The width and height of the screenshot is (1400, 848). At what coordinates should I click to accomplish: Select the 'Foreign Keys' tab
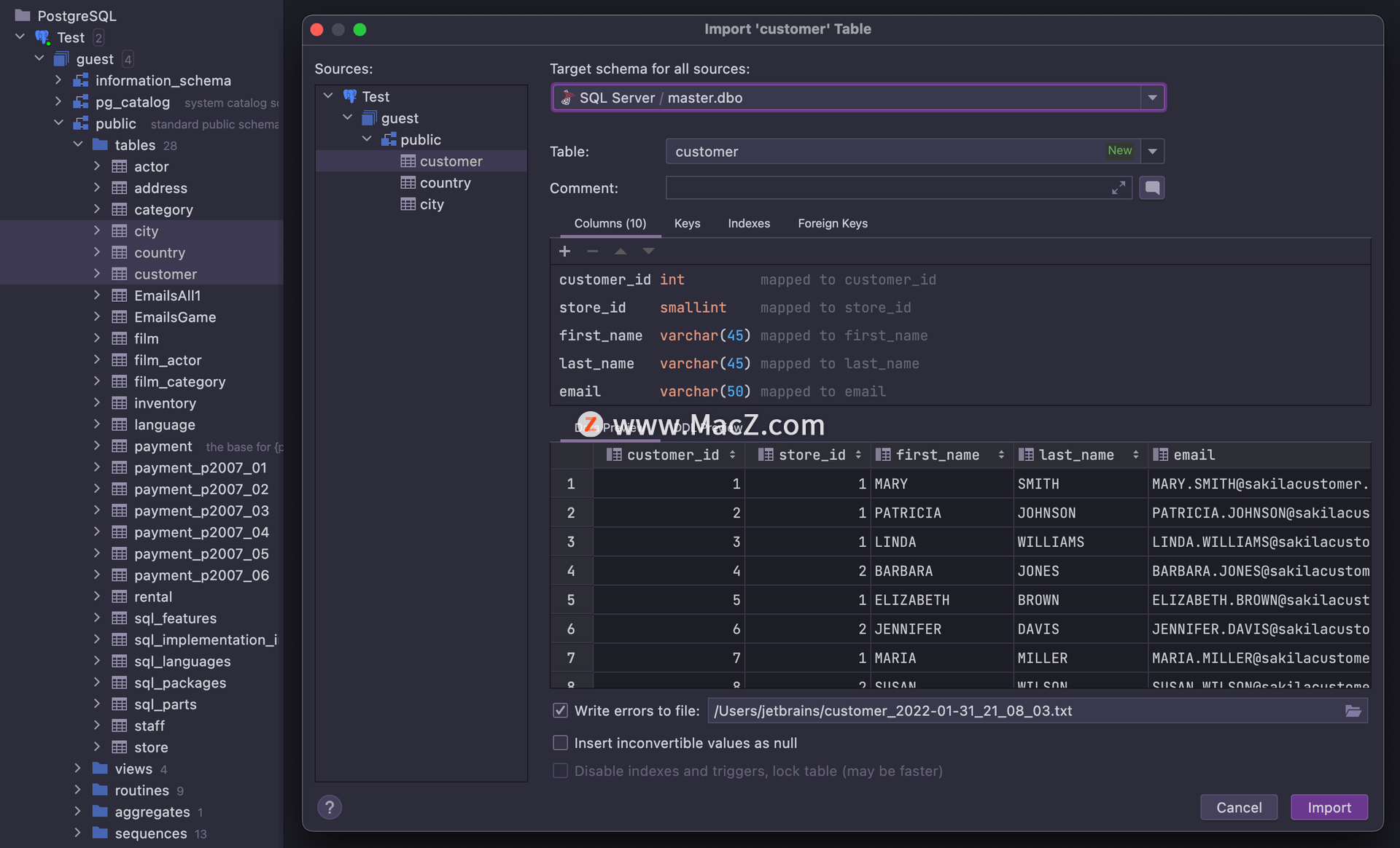click(832, 222)
